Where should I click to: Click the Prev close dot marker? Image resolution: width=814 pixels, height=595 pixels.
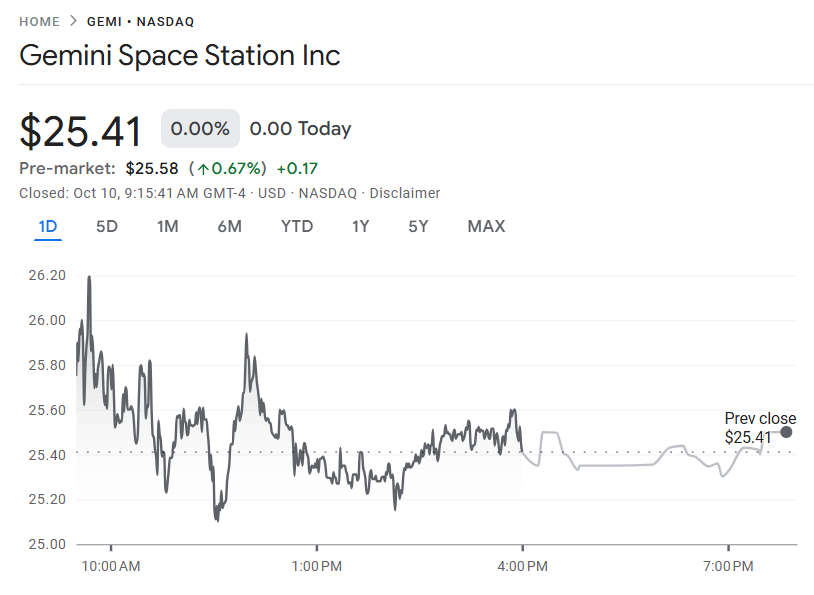[x=786, y=432]
